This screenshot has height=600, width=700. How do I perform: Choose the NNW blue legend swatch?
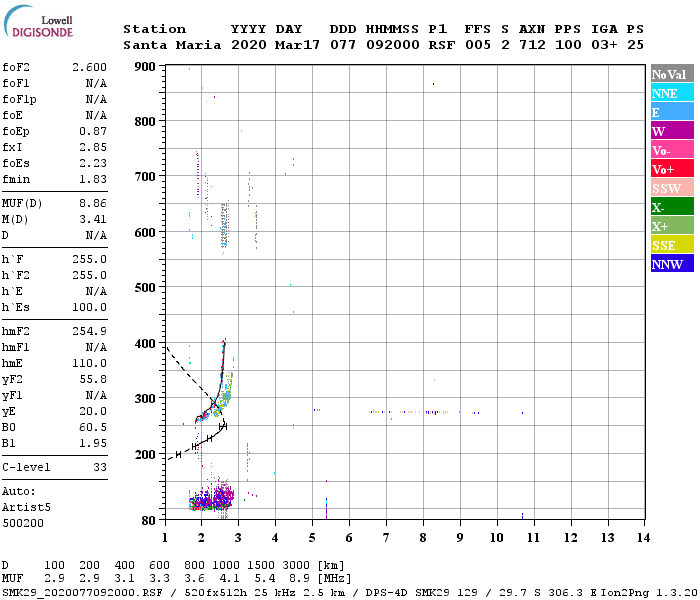(672, 264)
